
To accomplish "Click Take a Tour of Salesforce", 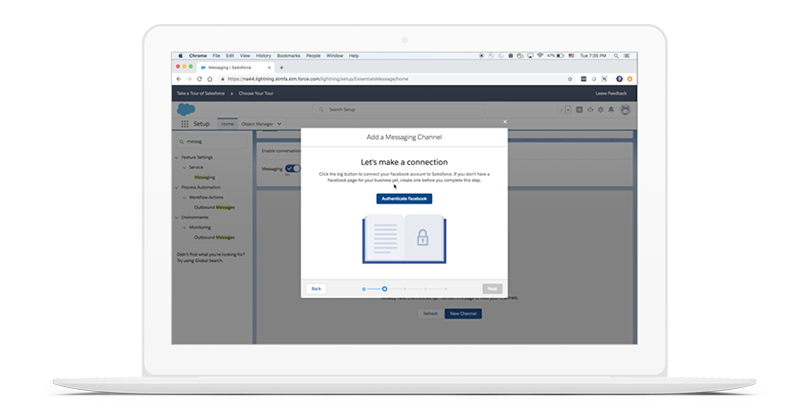I will point(201,93).
